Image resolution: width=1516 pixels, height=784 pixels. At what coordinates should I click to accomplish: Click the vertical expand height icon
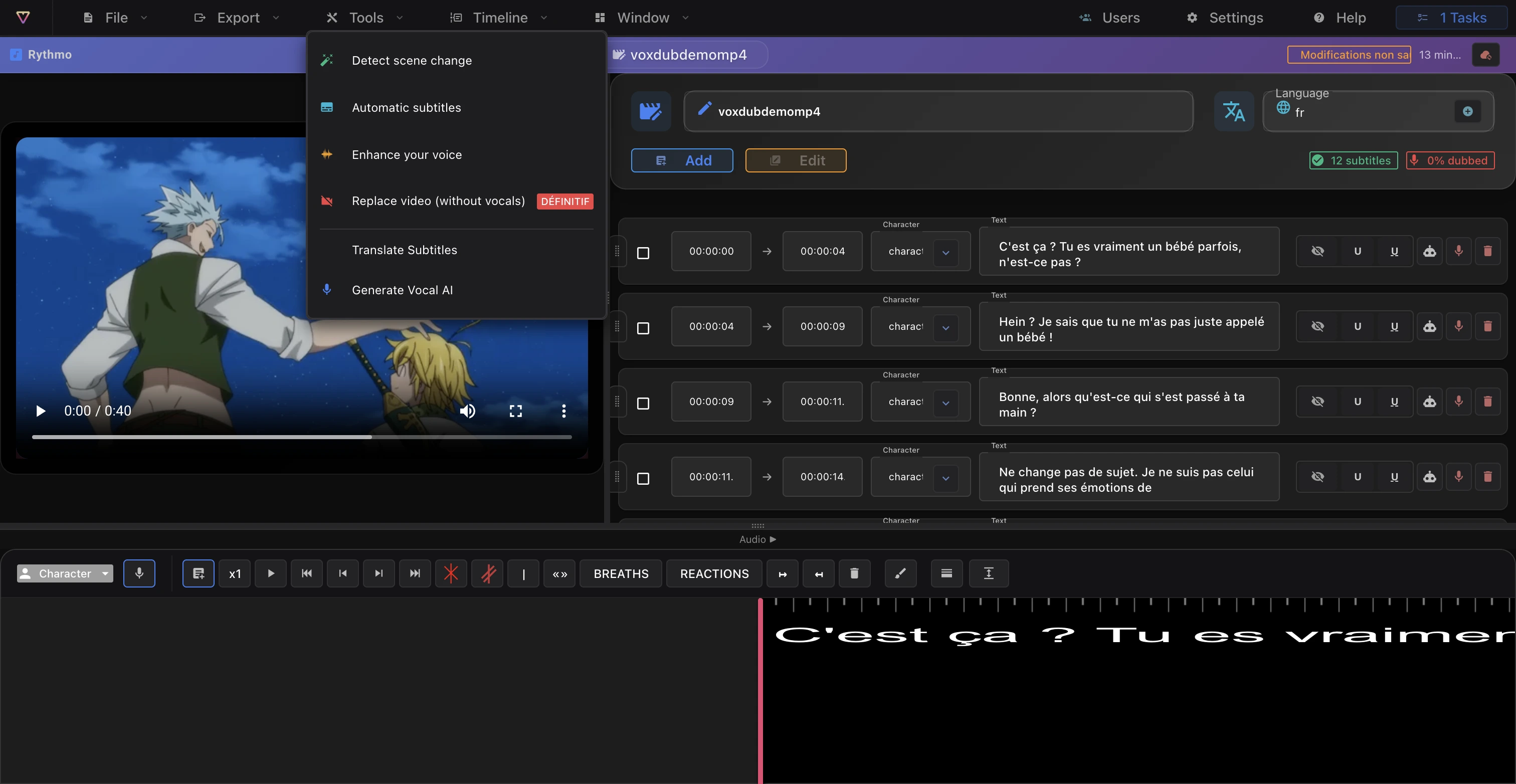coord(989,573)
